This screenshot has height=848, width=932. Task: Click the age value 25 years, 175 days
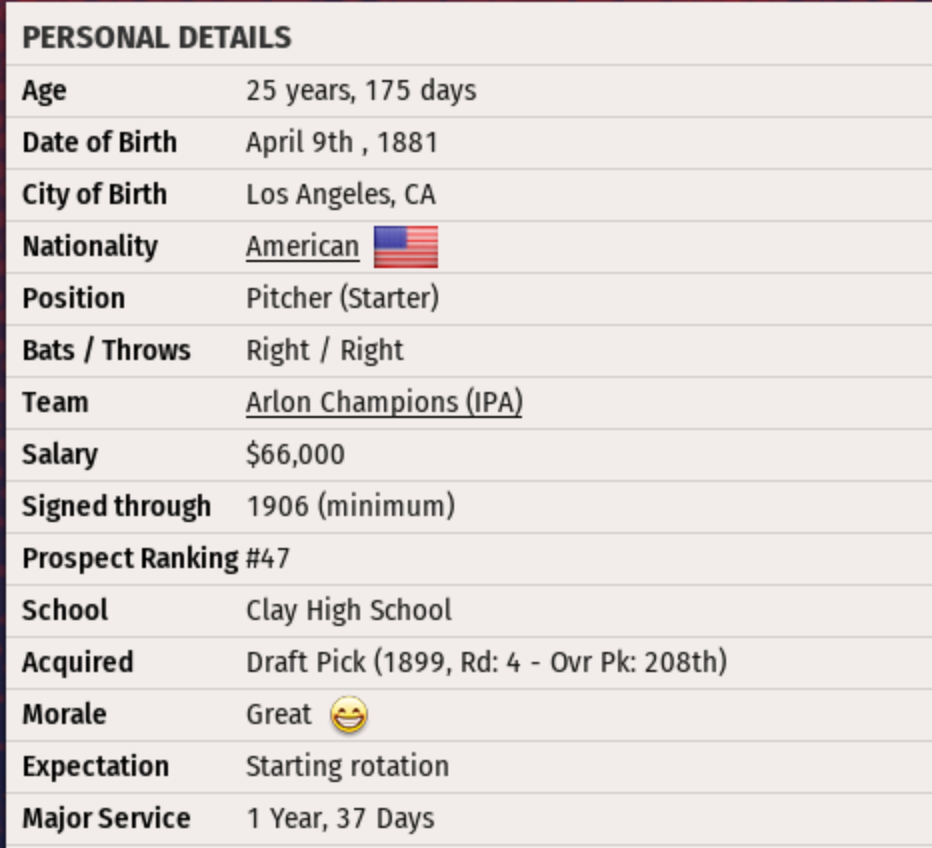pyautogui.click(x=361, y=91)
